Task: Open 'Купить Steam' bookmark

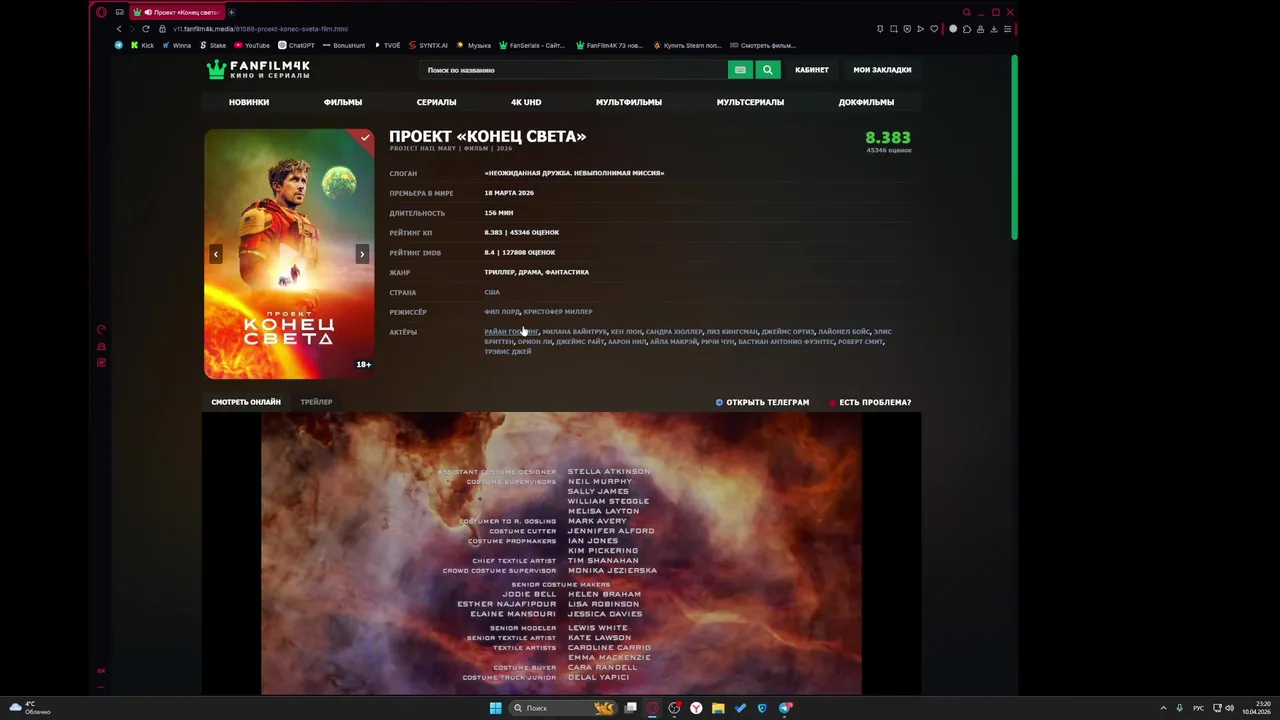Action: click(687, 45)
